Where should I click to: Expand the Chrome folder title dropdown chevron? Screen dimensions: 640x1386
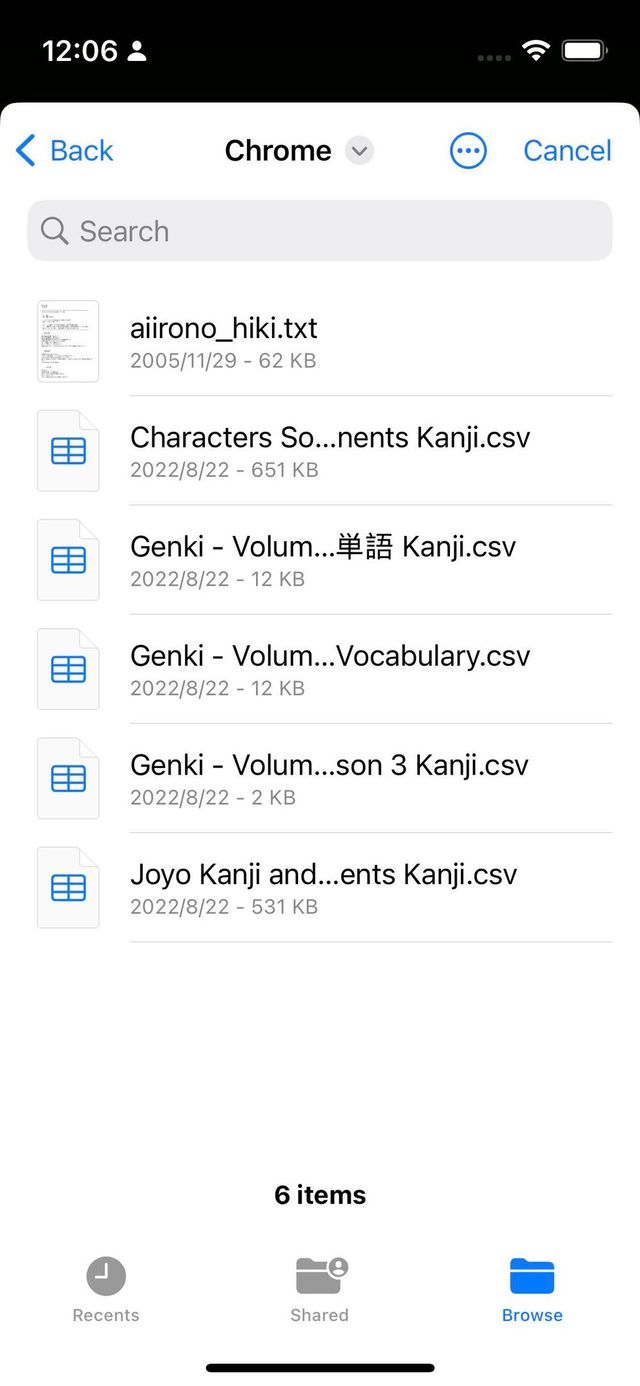(x=359, y=151)
